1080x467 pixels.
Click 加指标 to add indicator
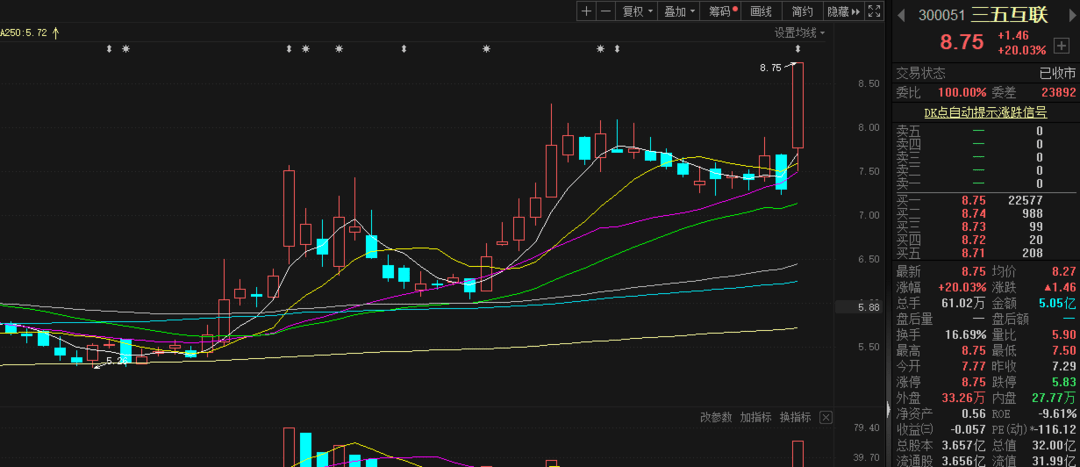click(x=755, y=417)
